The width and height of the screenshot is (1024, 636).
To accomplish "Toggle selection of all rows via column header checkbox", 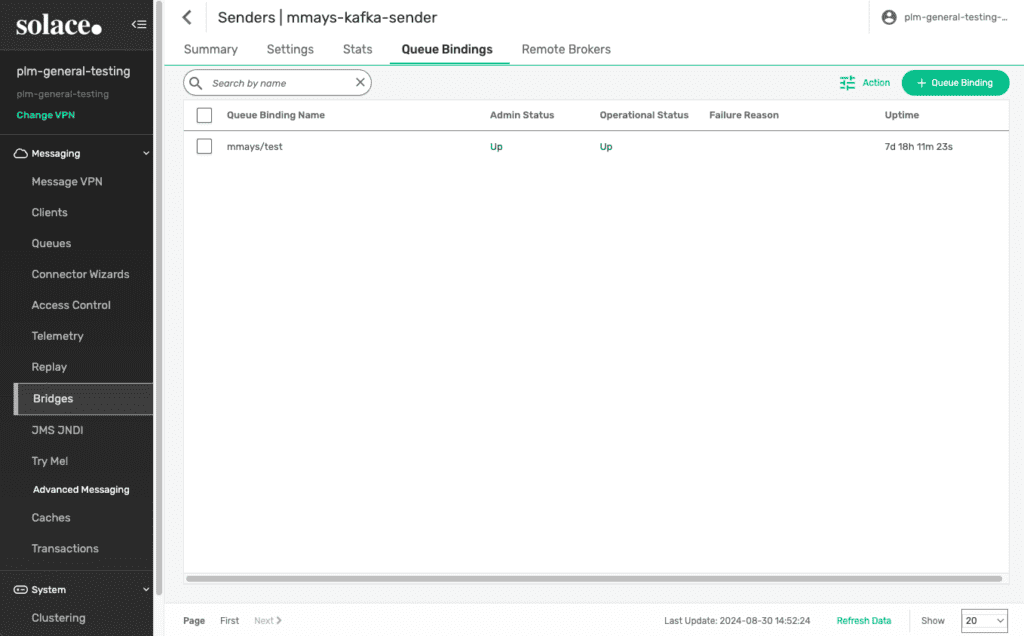I will [x=204, y=114].
